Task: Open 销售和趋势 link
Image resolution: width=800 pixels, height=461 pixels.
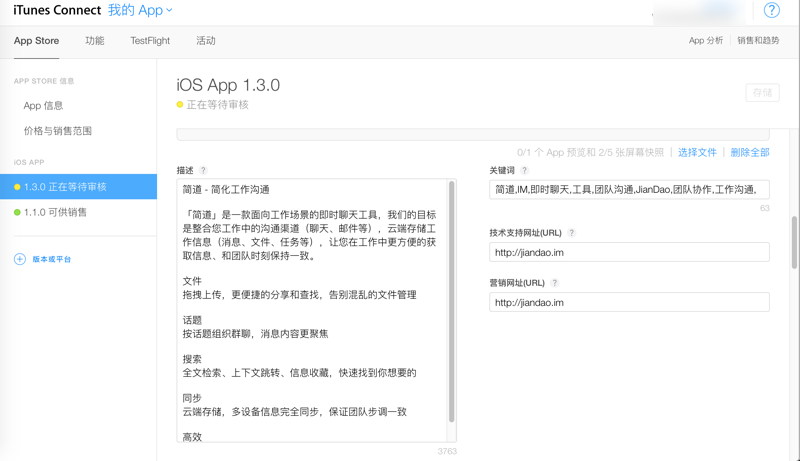Action: coord(758,41)
